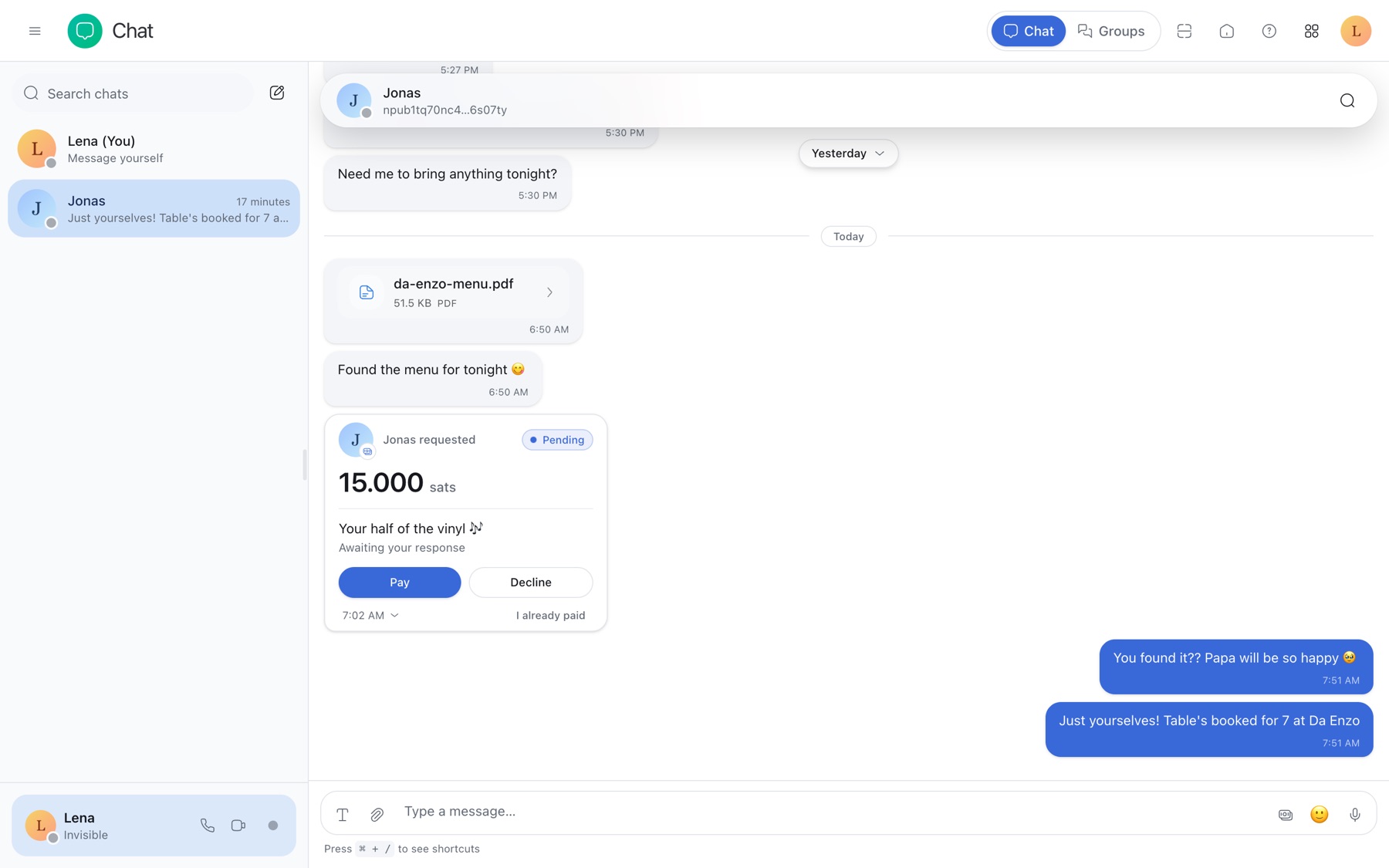Click the green Chat logo icon
Screen dimensions: 1389x868
[x=85, y=31]
